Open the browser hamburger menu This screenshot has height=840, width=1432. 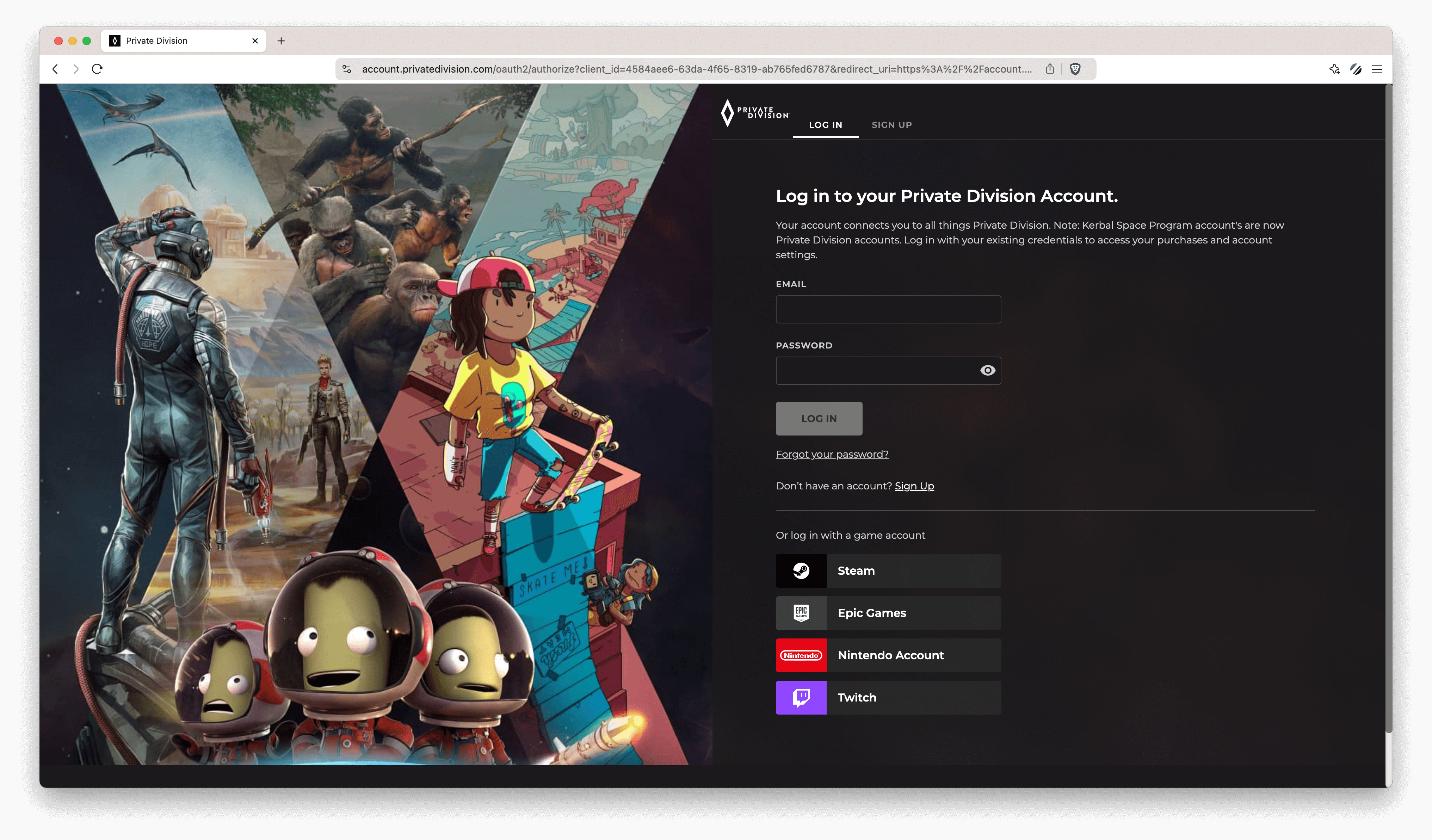click(1377, 69)
